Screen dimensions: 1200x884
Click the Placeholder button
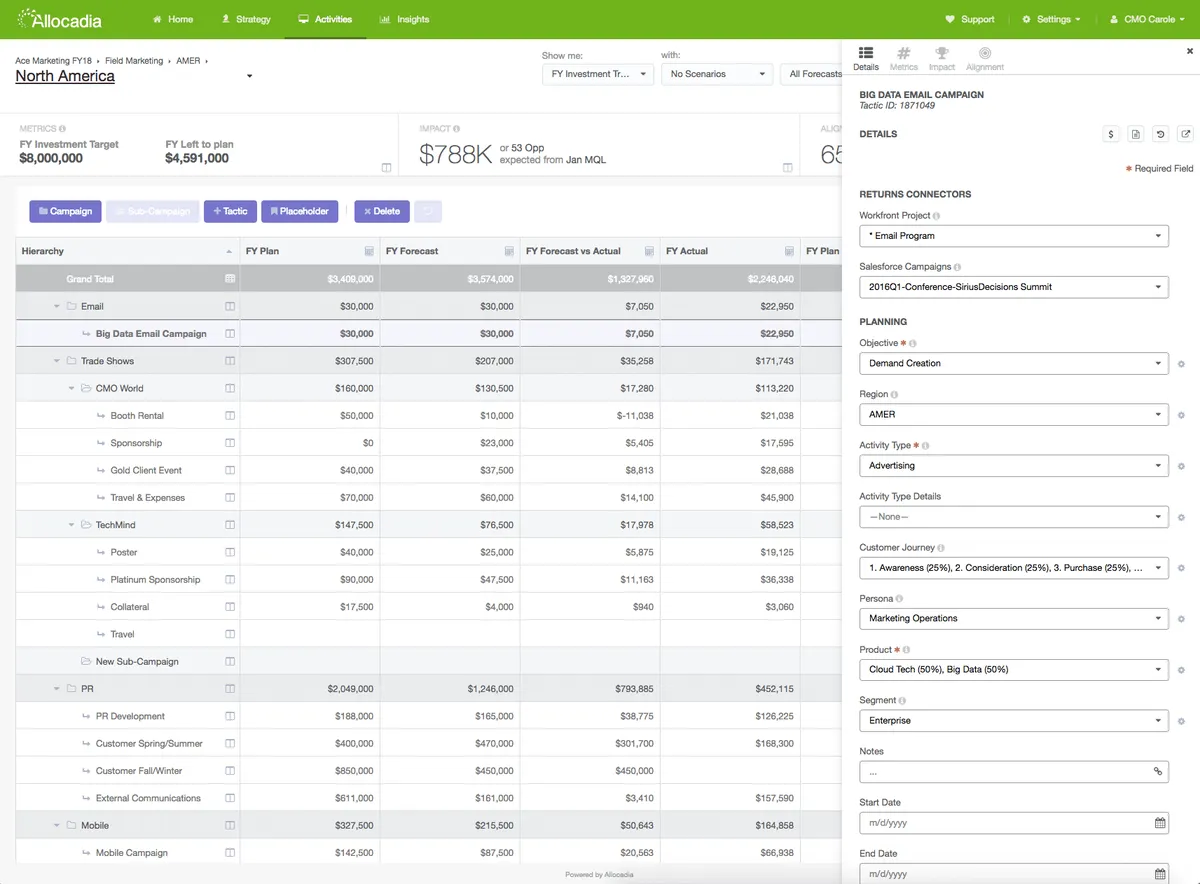(x=300, y=212)
